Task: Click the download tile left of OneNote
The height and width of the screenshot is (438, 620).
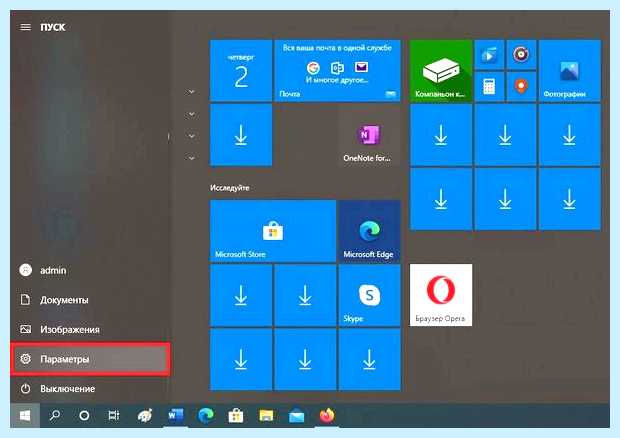Action: coord(241,135)
